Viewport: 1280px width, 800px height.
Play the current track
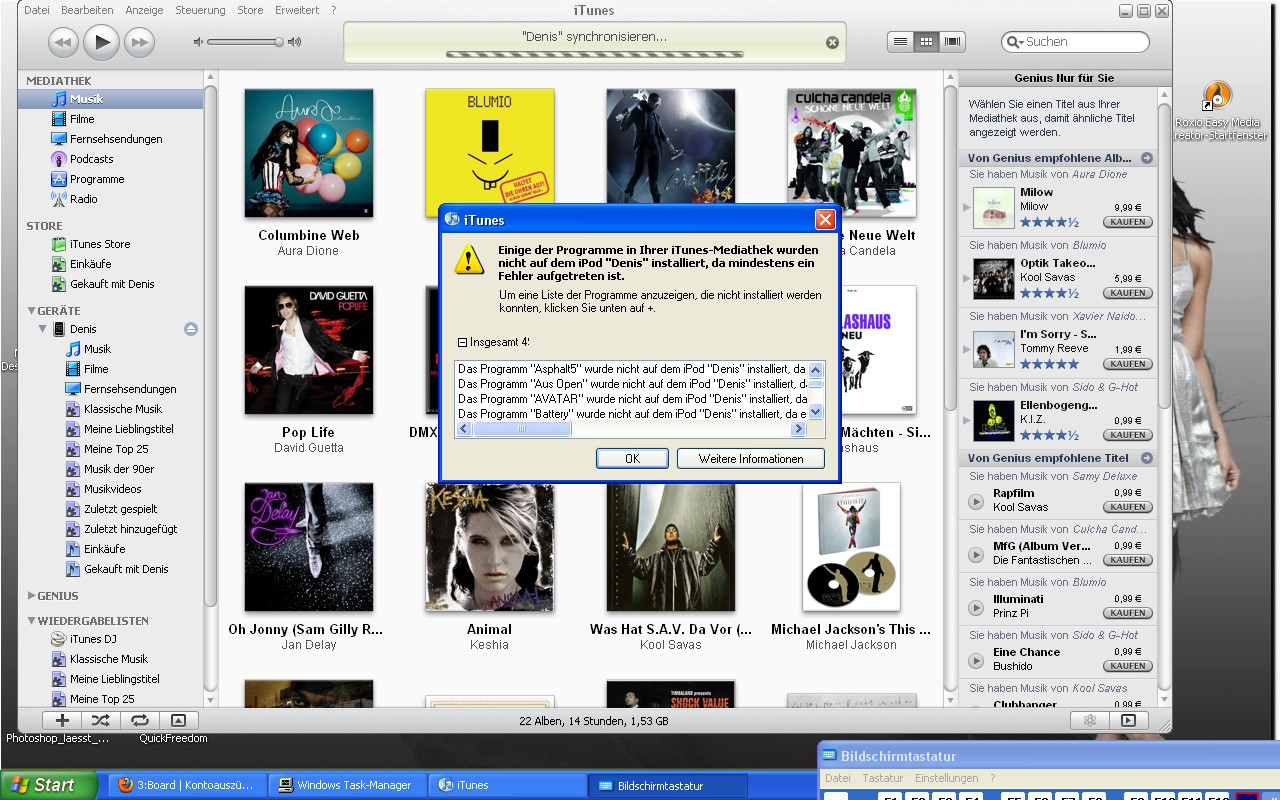pos(101,41)
